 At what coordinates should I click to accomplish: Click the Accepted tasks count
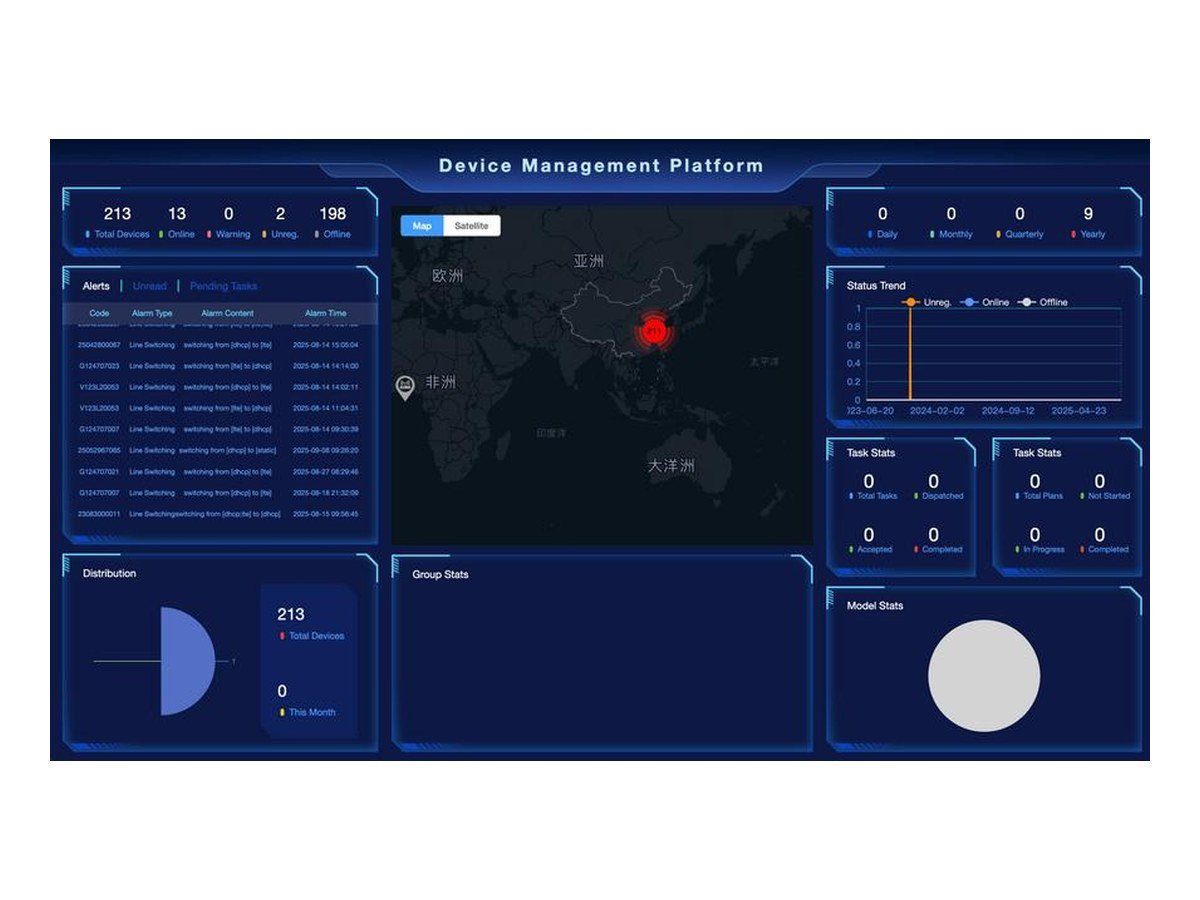coord(868,535)
